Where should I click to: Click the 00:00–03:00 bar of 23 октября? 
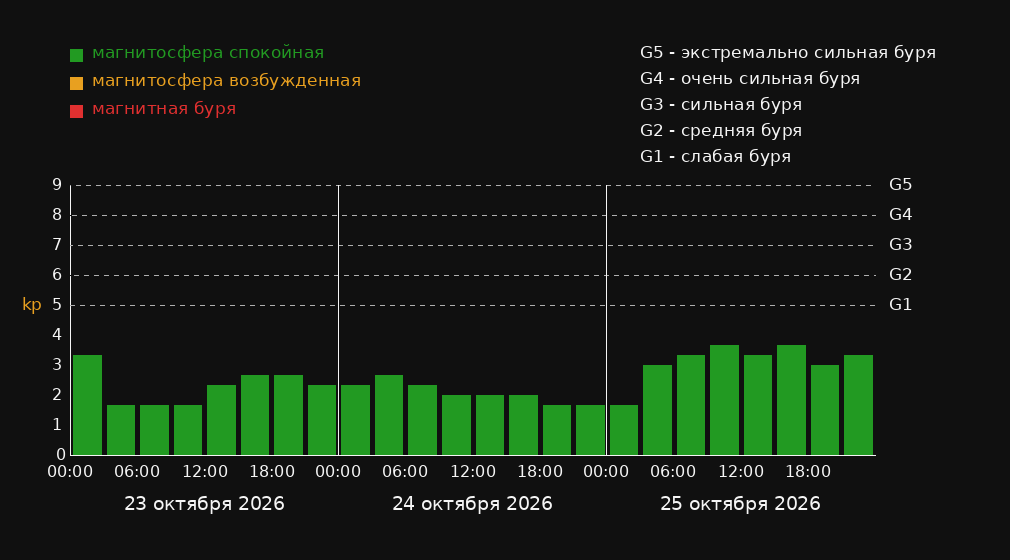click(88, 405)
